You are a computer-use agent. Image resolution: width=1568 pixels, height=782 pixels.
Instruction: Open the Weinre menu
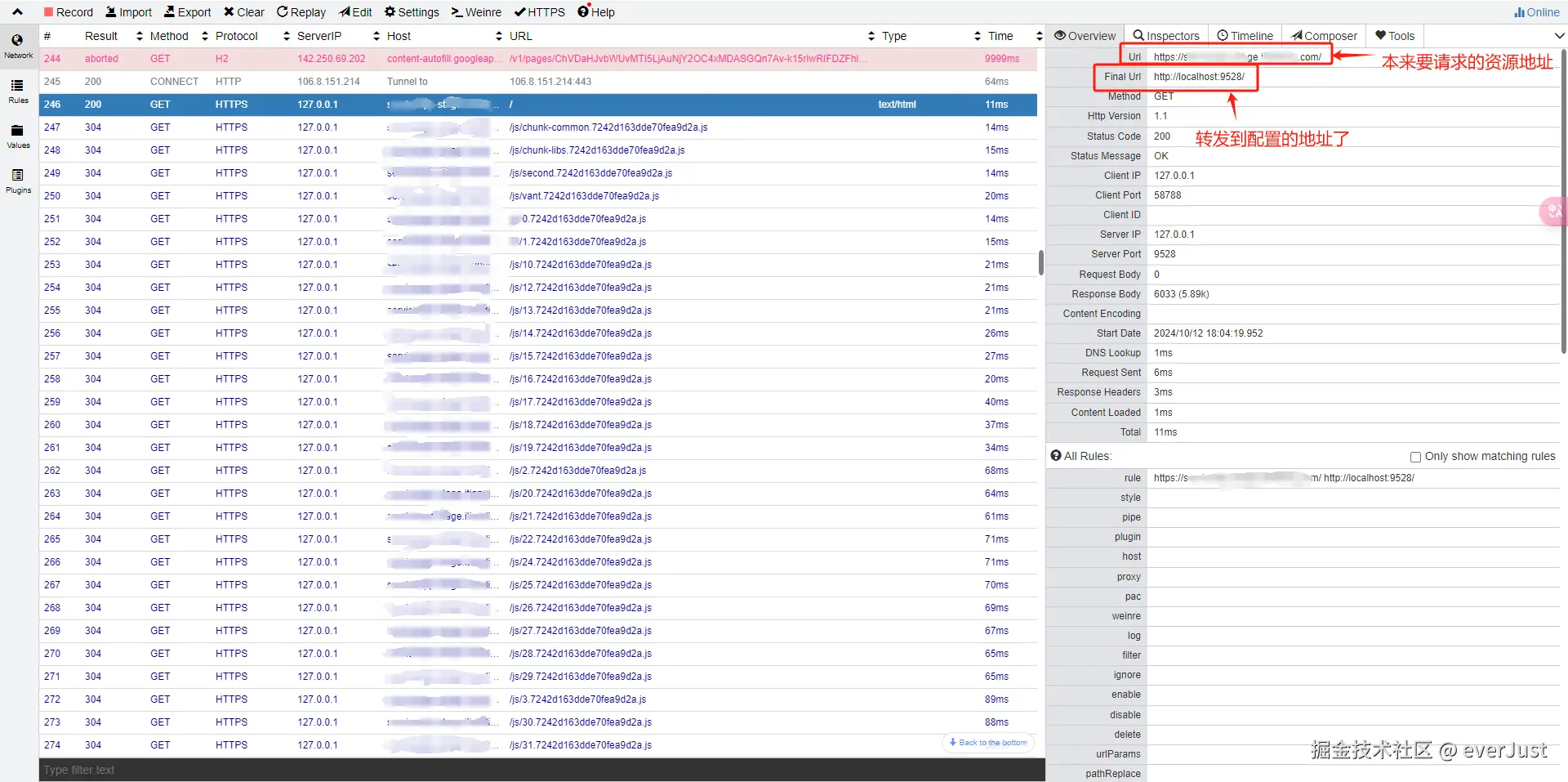point(476,12)
